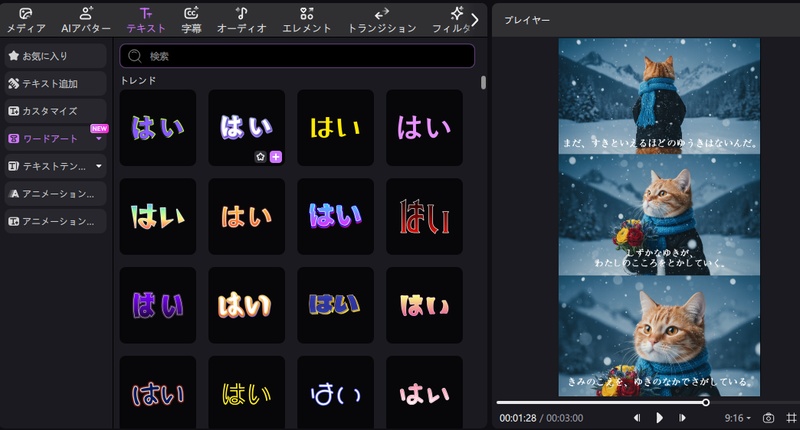The width and height of the screenshot is (800, 430).
Task: Click the 検索 search field
Action: coord(297,56)
